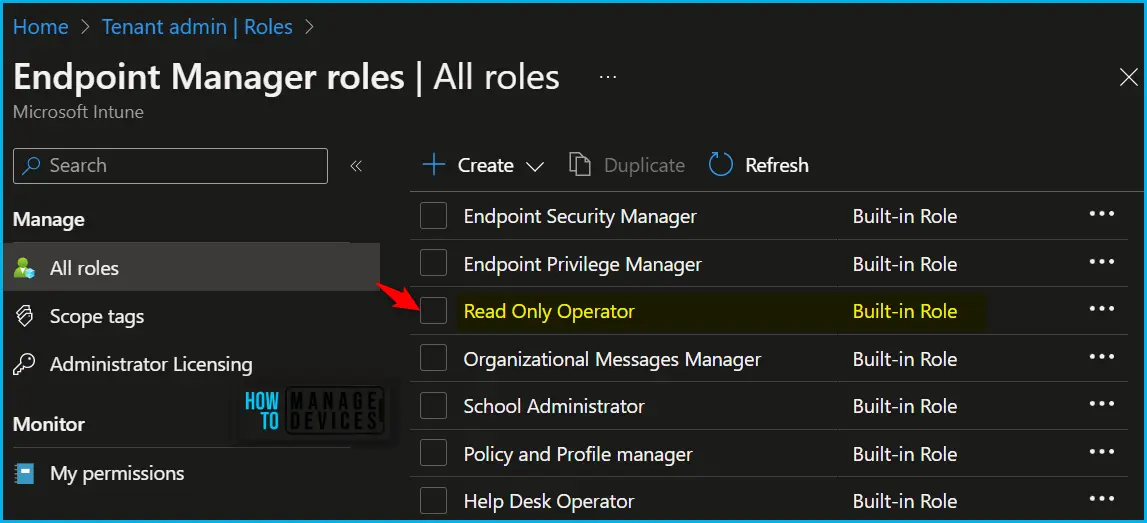Click the Administrator Licensing key icon
Viewport: 1147px width, 523px height.
click(24, 364)
